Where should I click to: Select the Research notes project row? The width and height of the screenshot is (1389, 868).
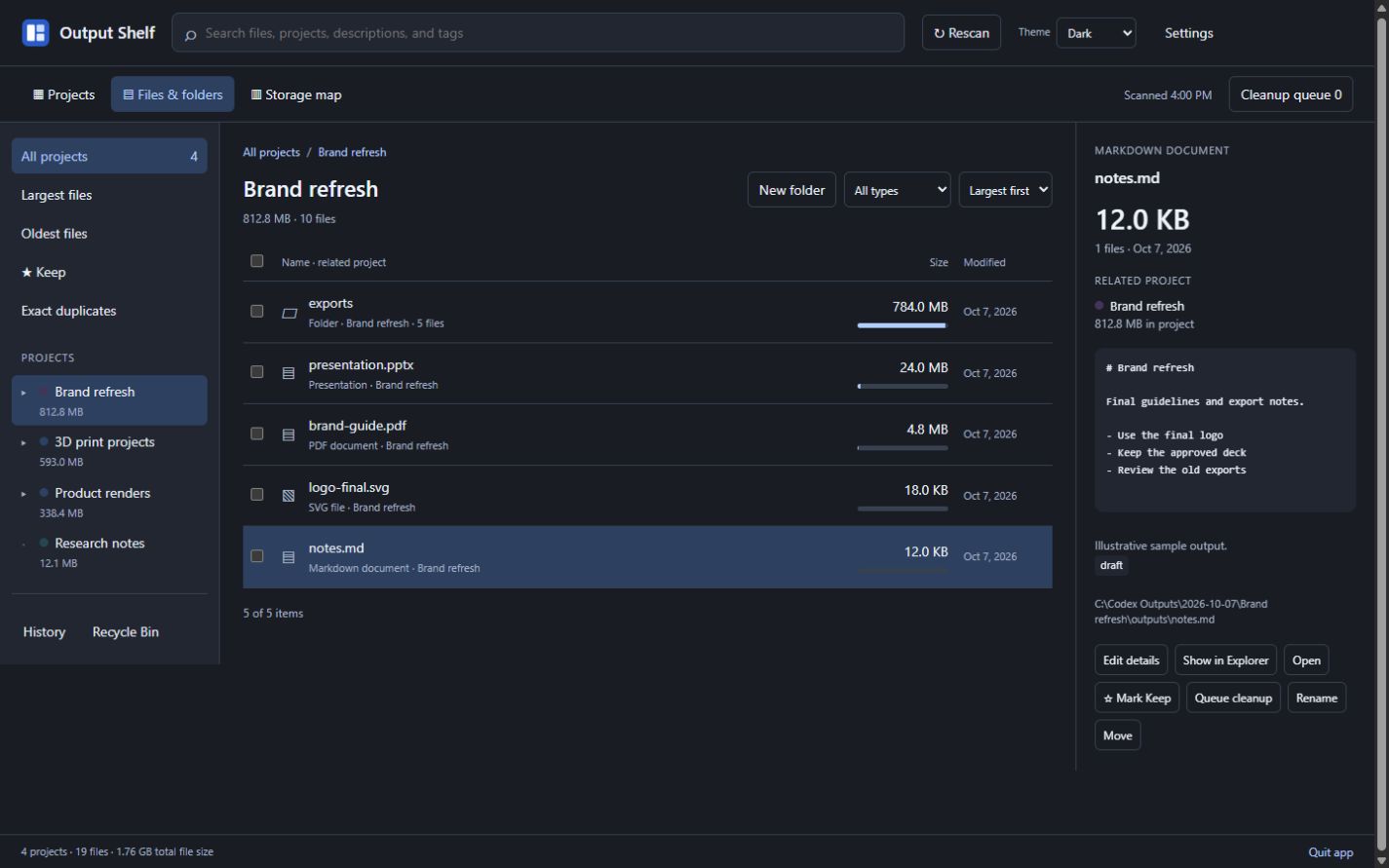pos(109,551)
